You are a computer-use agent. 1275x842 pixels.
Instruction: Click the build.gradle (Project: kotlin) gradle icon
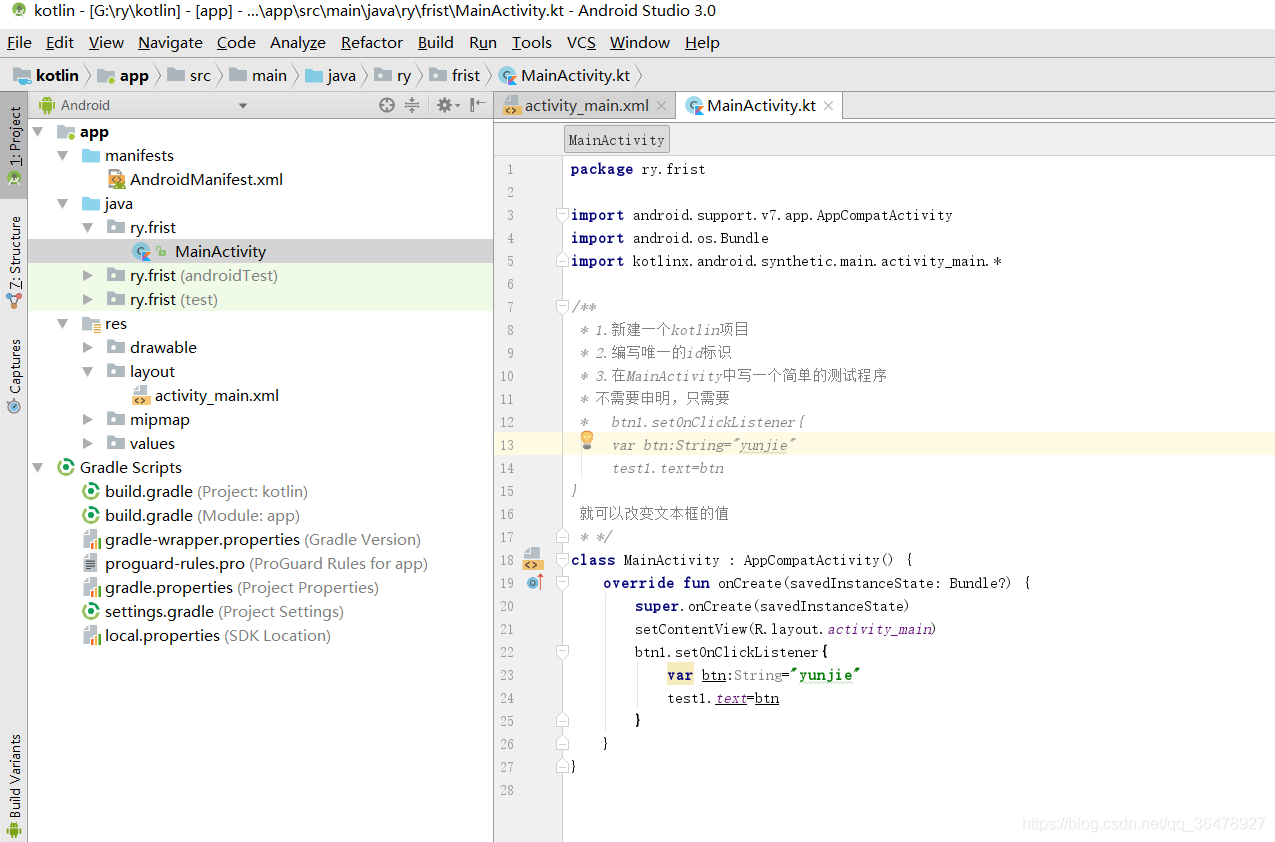click(91, 492)
